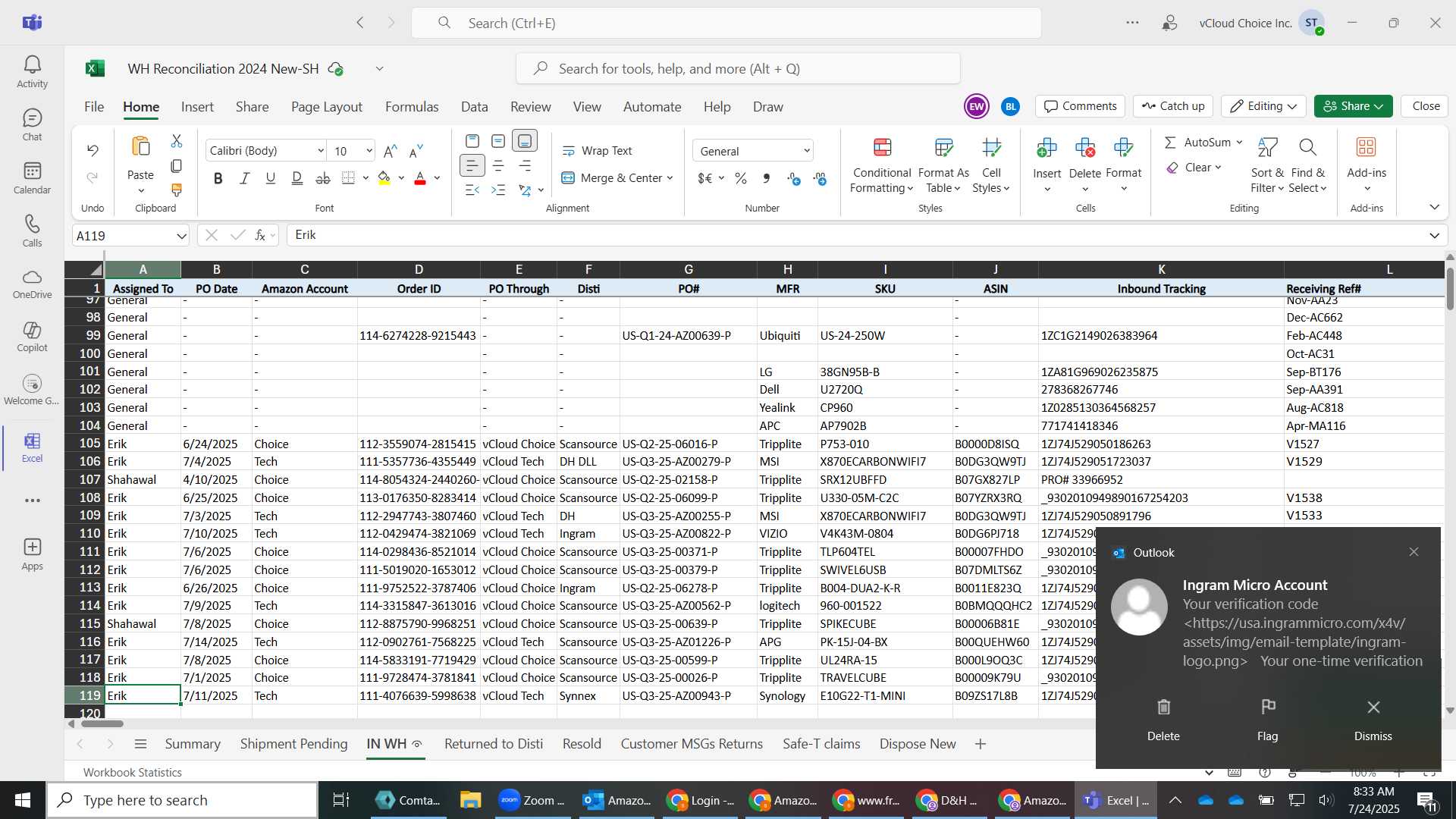
Task: Click the Copy icon in Clipboard group
Action: point(177,165)
